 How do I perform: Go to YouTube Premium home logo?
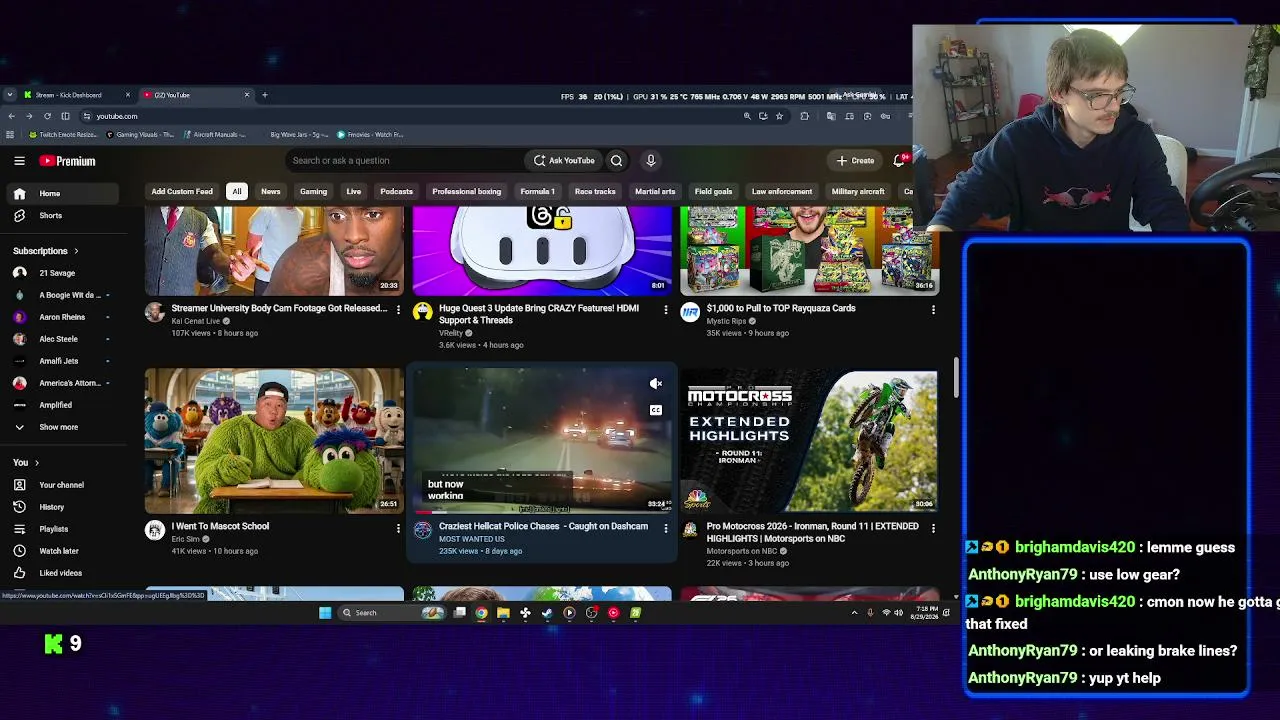[67, 160]
